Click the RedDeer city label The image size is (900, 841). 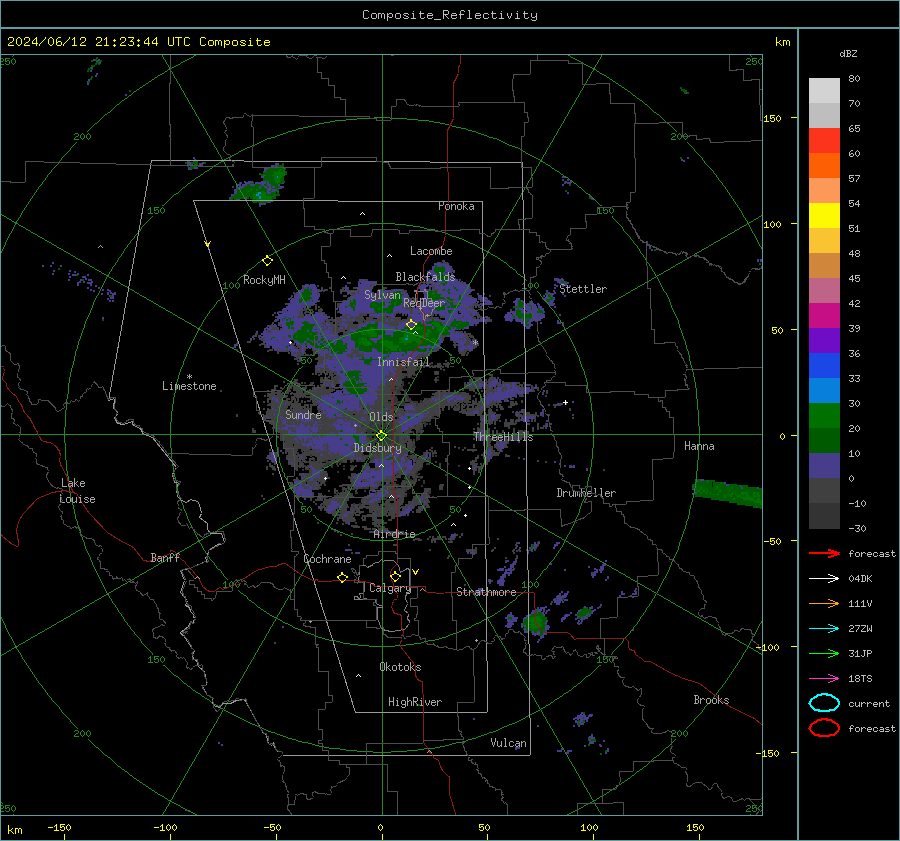coord(424,303)
